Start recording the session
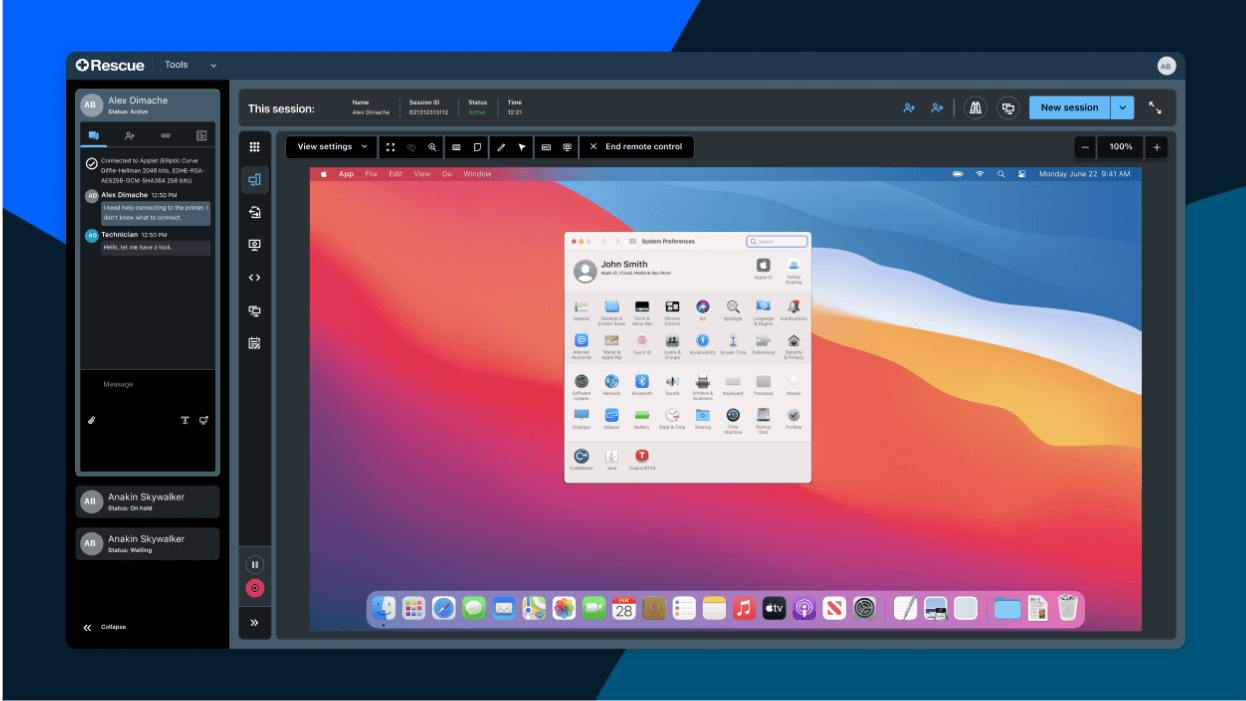 [254, 588]
